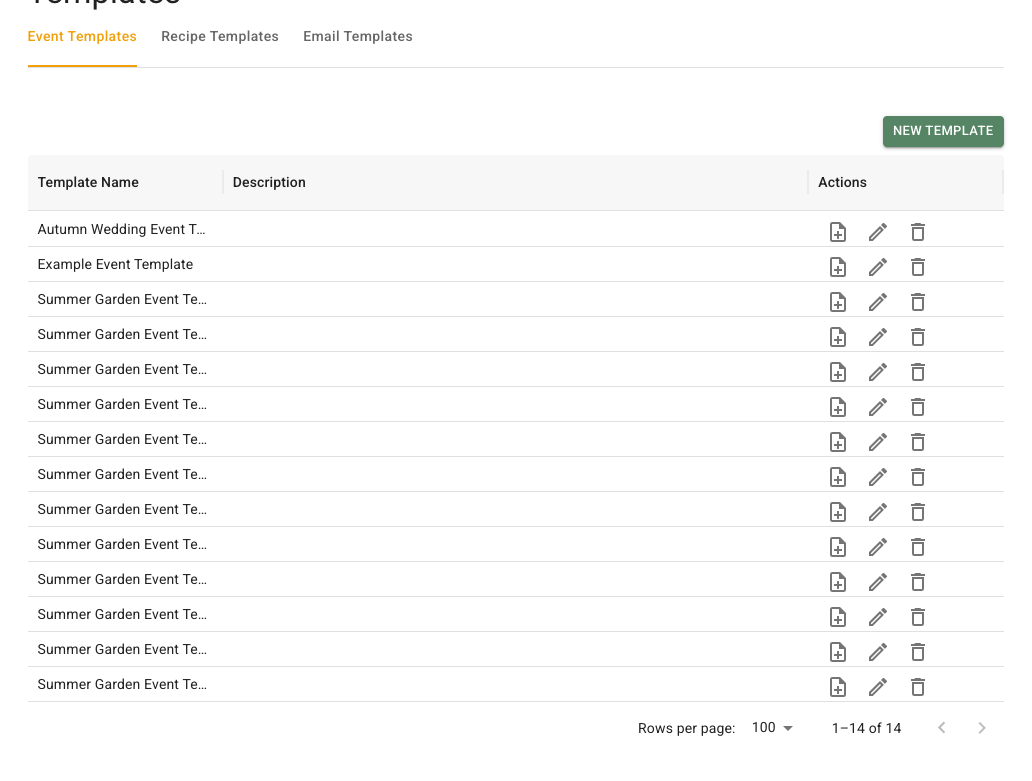This screenshot has height=781, width=1032.
Task: Switch to the Event Templates tab
Action: [x=82, y=36]
